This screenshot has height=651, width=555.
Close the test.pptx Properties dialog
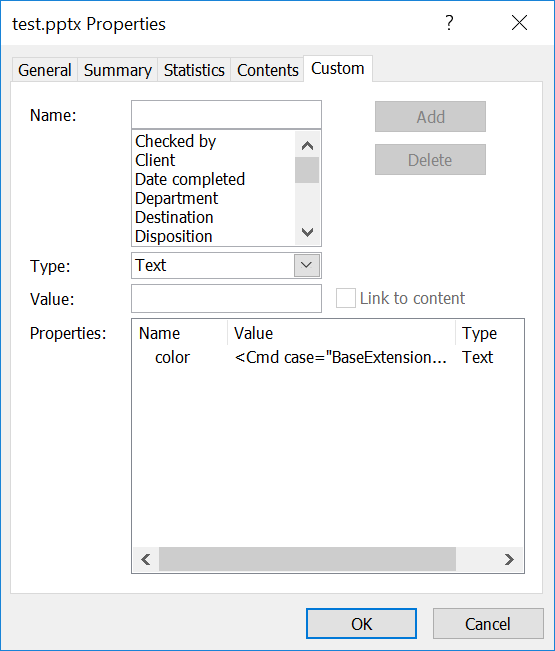[x=519, y=23]
